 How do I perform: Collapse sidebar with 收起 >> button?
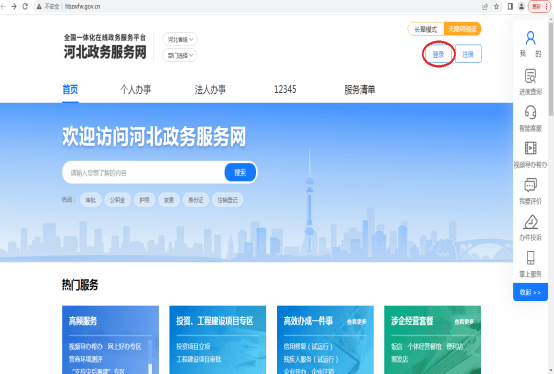pyautogui.click(x=530, y=292)
